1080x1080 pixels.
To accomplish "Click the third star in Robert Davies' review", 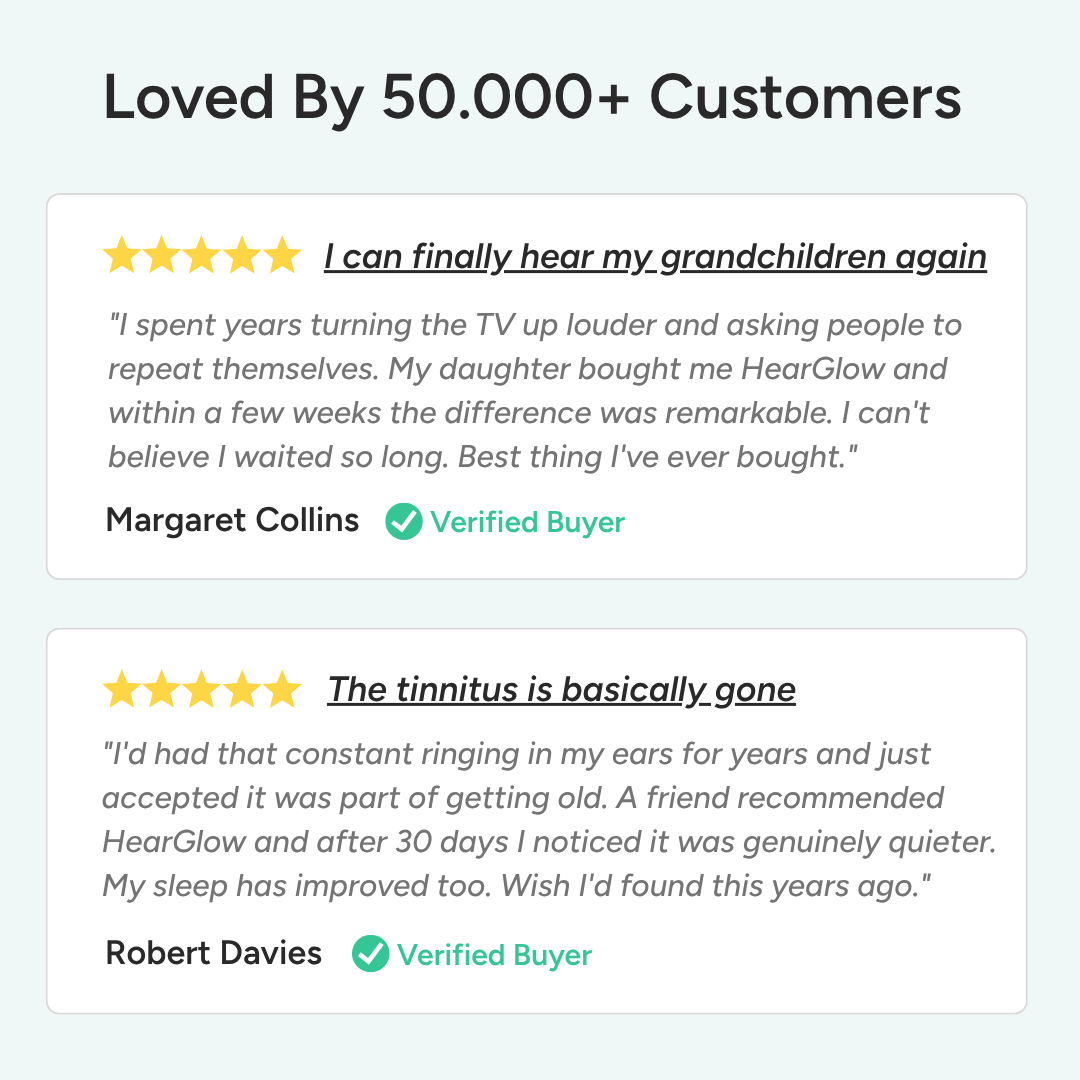I will [202, 689].
